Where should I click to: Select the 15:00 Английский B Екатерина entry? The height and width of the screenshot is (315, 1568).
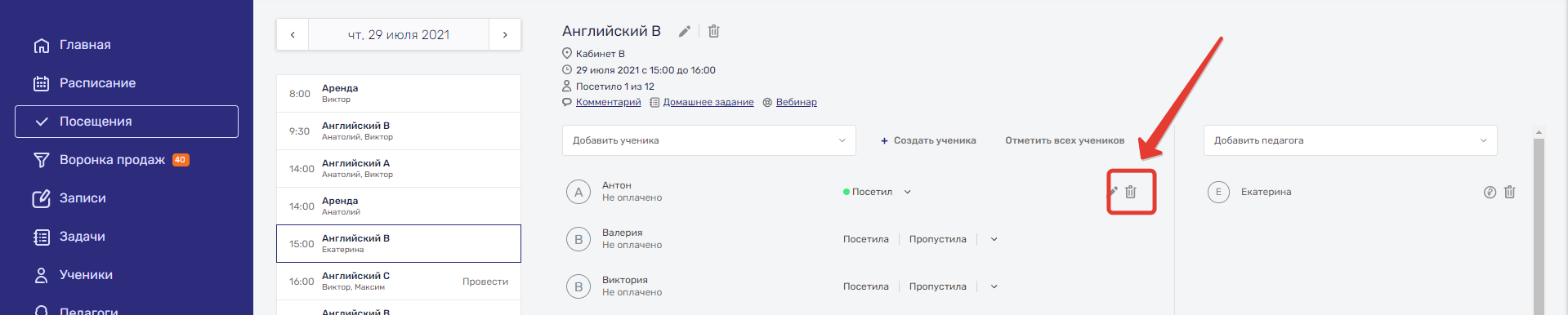pyautogui.click(x=399, y=244)
